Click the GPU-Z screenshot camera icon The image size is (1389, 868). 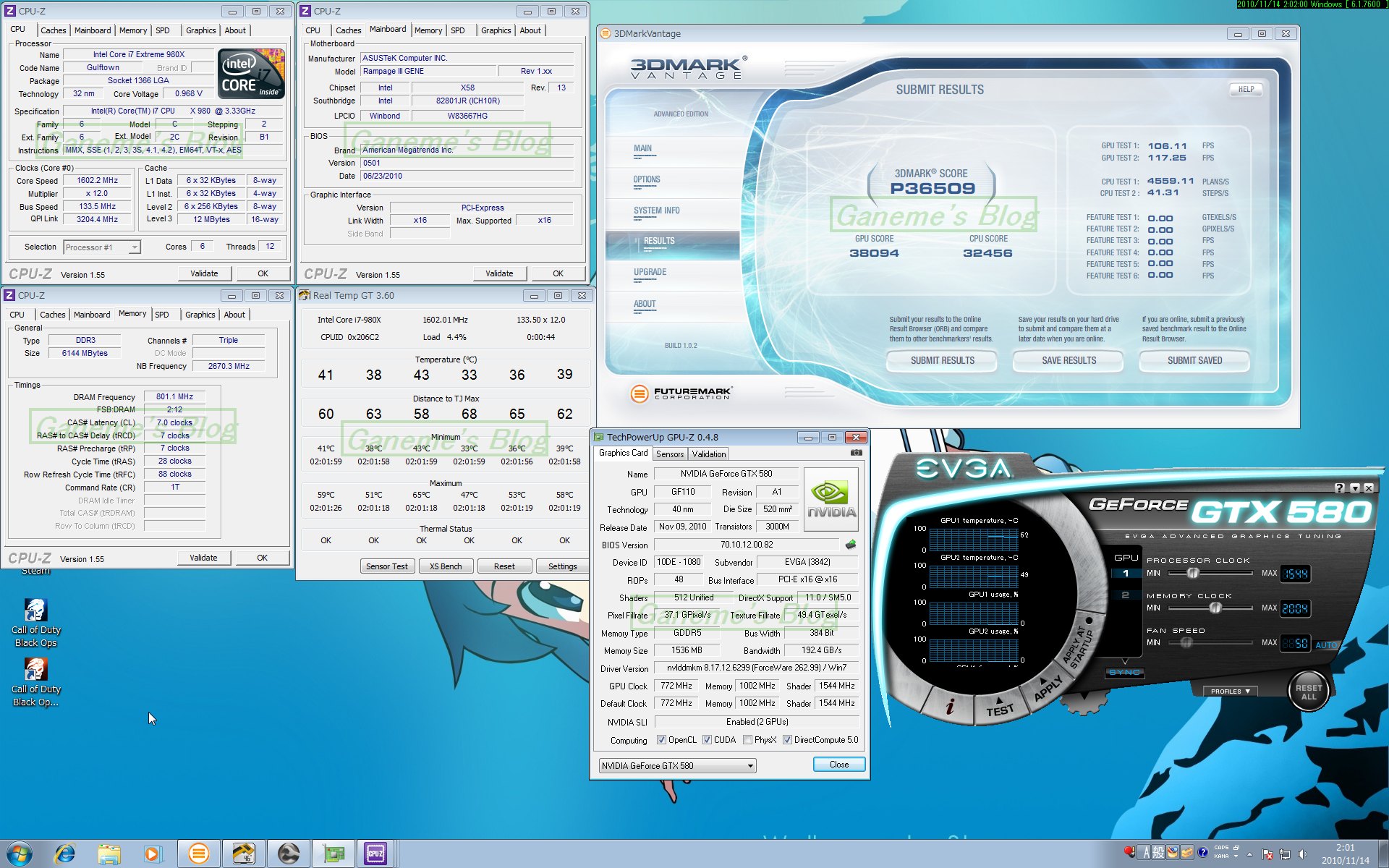(856, 453)
